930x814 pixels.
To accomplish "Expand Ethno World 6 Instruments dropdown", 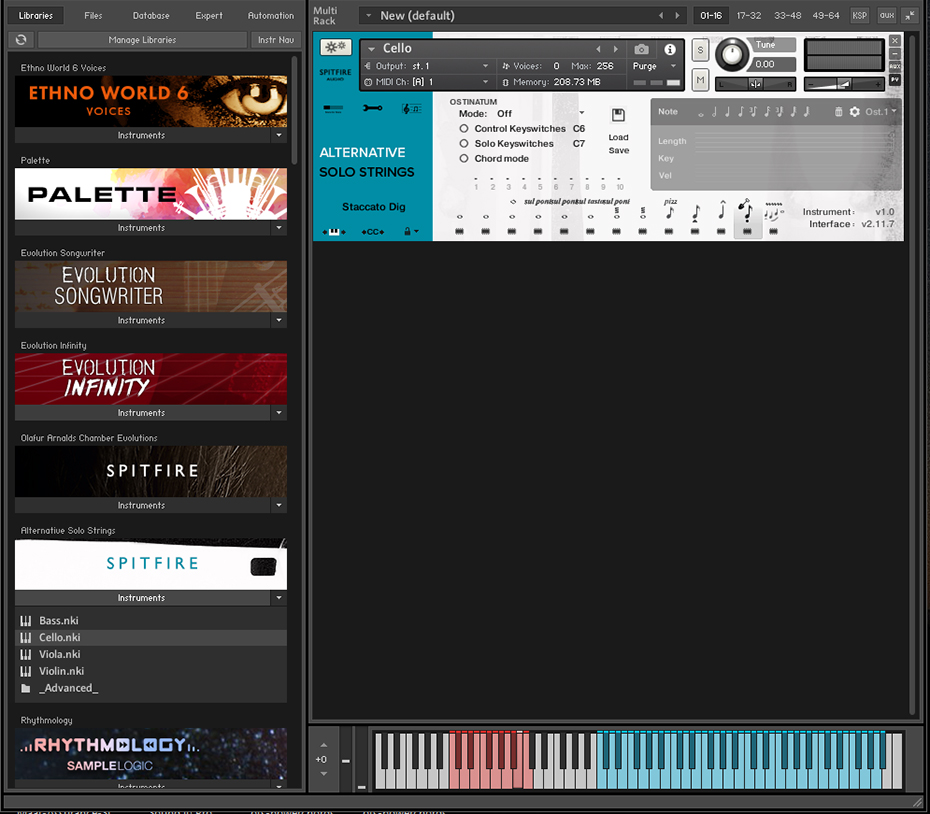I will (279, 135).
